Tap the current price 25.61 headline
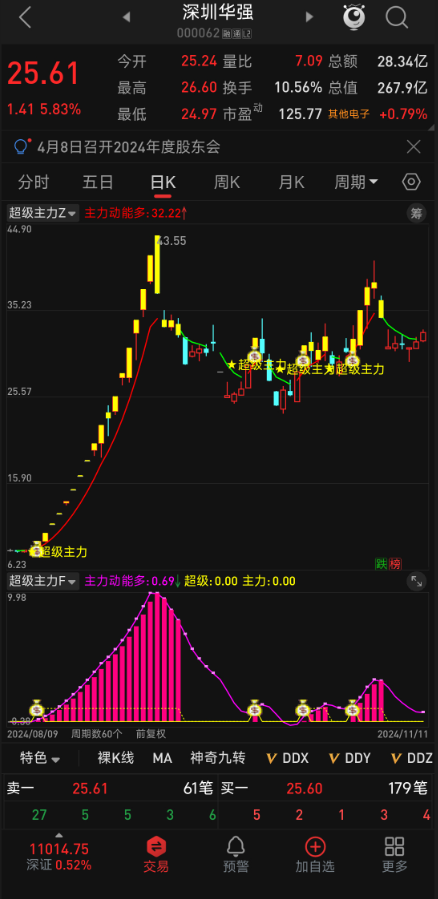 tap(42, 73)
